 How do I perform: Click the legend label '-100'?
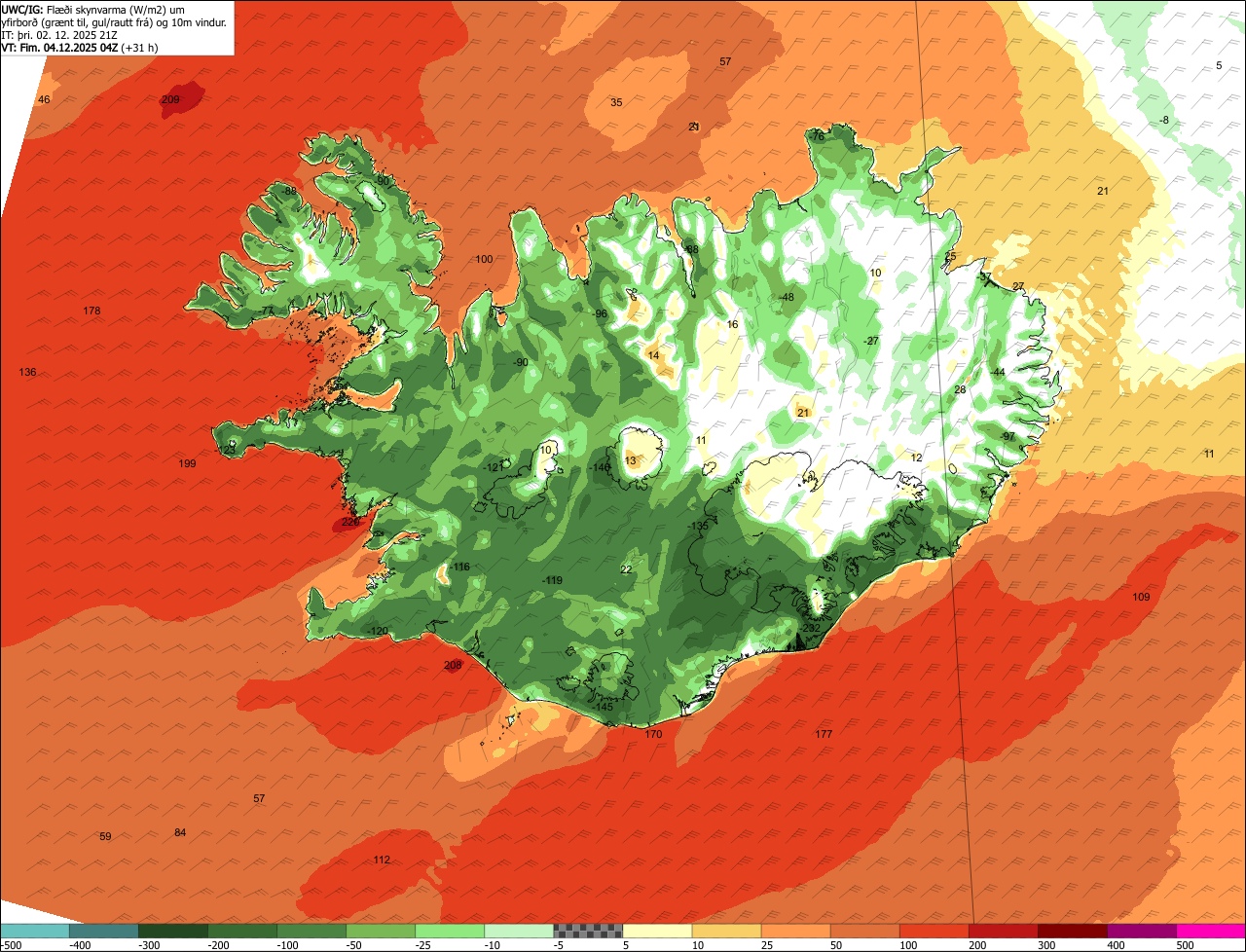pyautogui.click(x=287, y=945)
